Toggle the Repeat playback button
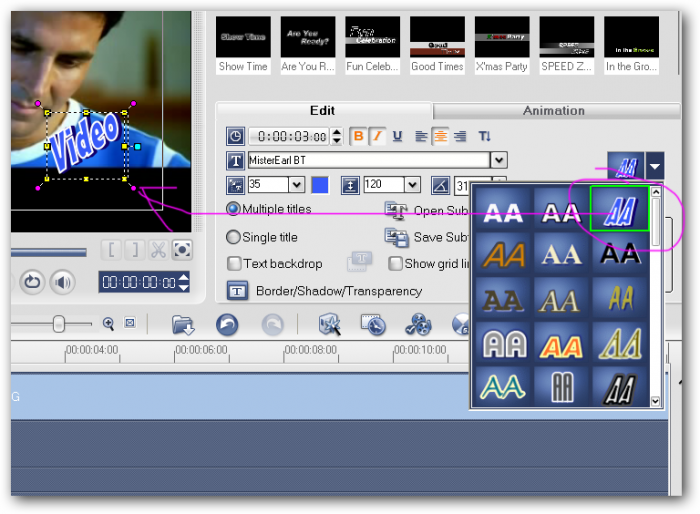700x514 pixels. tap(32, 282)
